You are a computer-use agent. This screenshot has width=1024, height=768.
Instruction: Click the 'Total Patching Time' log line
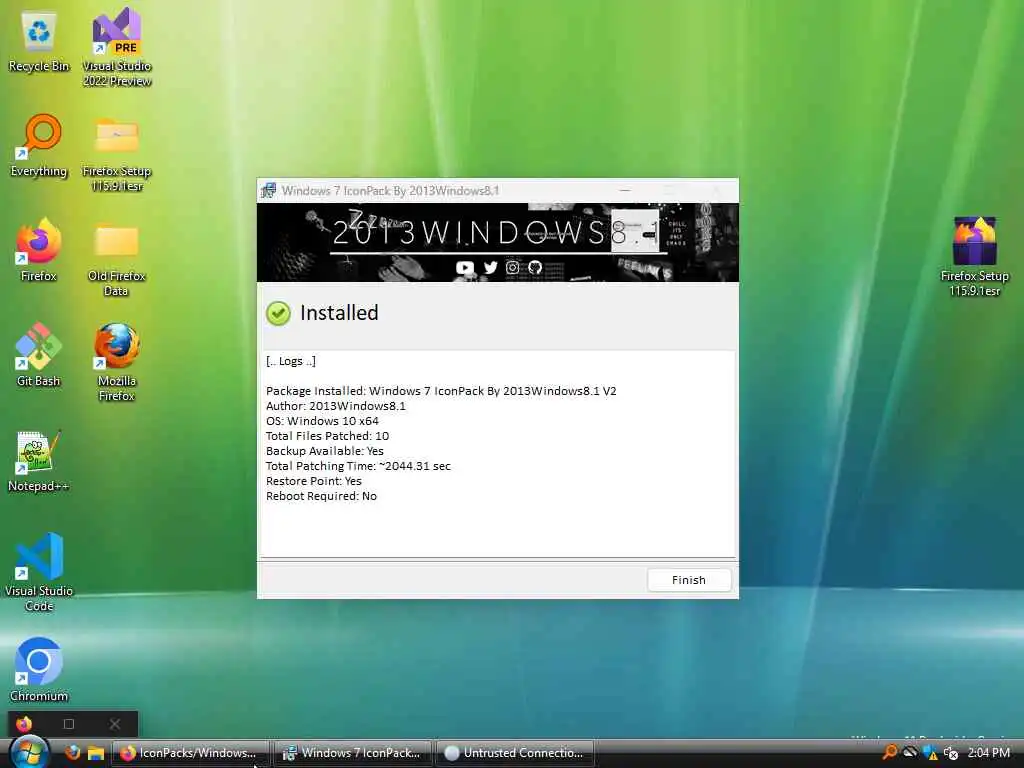358,466
